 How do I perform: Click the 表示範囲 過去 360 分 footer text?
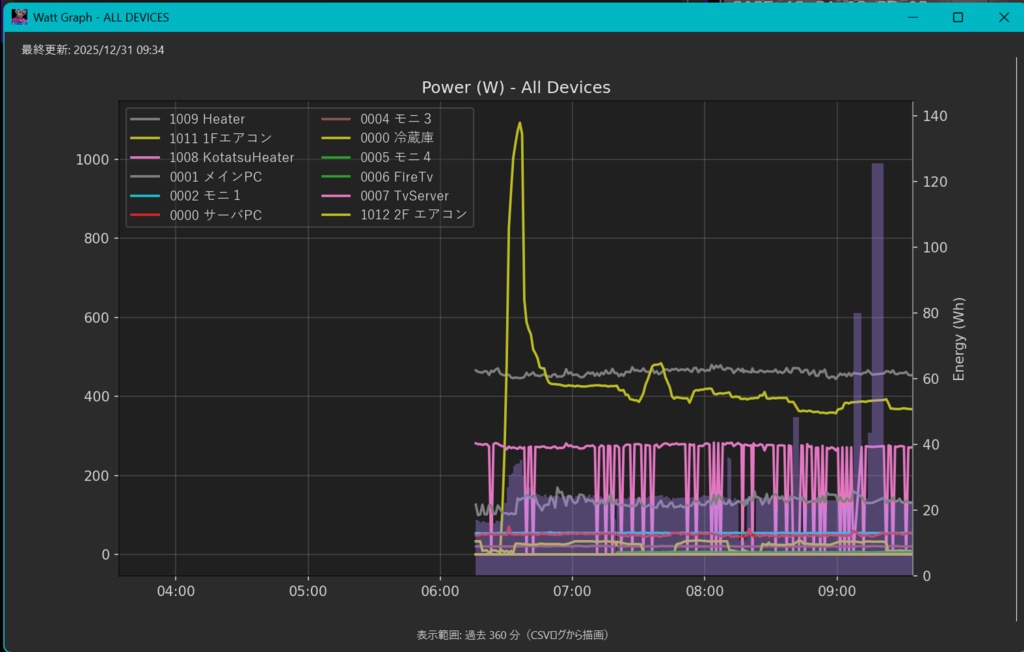512,634
